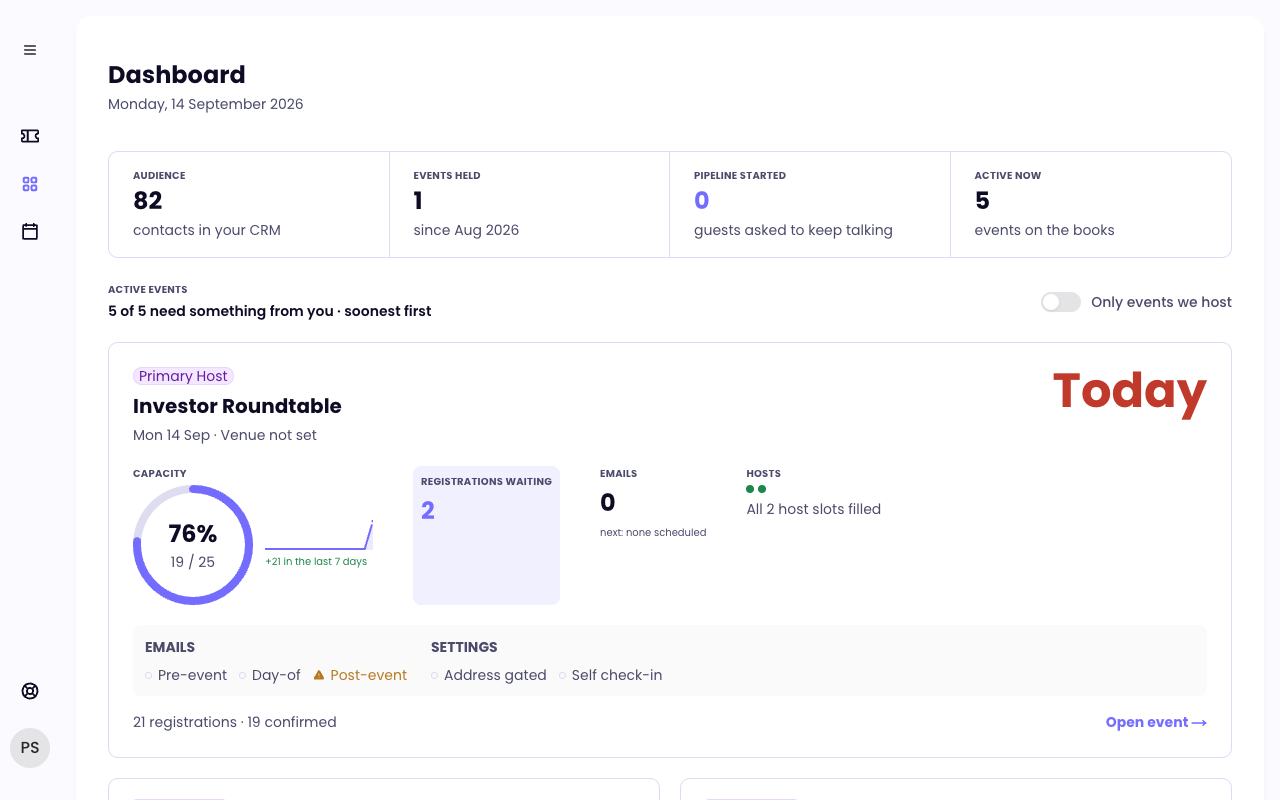Click the Pipeline Started 0 value
This screenshot has height=800, width=1280.
coord(701,200)
